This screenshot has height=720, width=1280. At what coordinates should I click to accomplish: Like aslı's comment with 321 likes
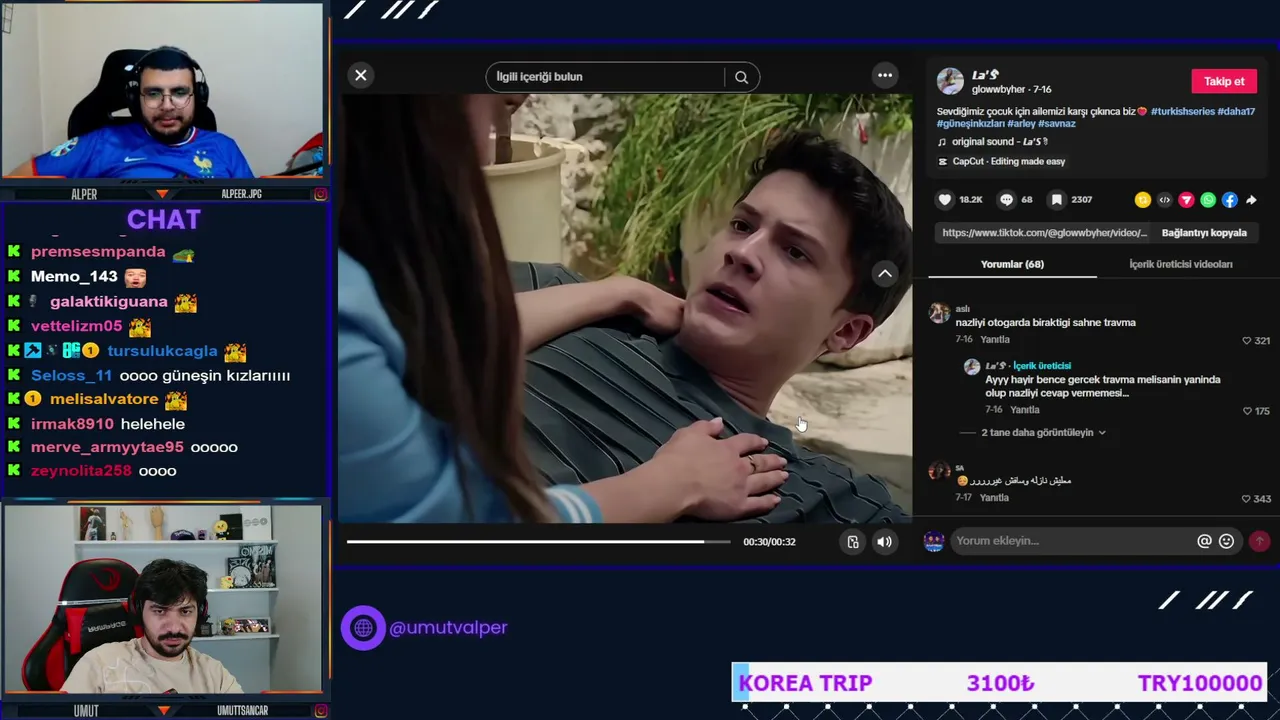pyautogui.click(x=1247, y=341)
